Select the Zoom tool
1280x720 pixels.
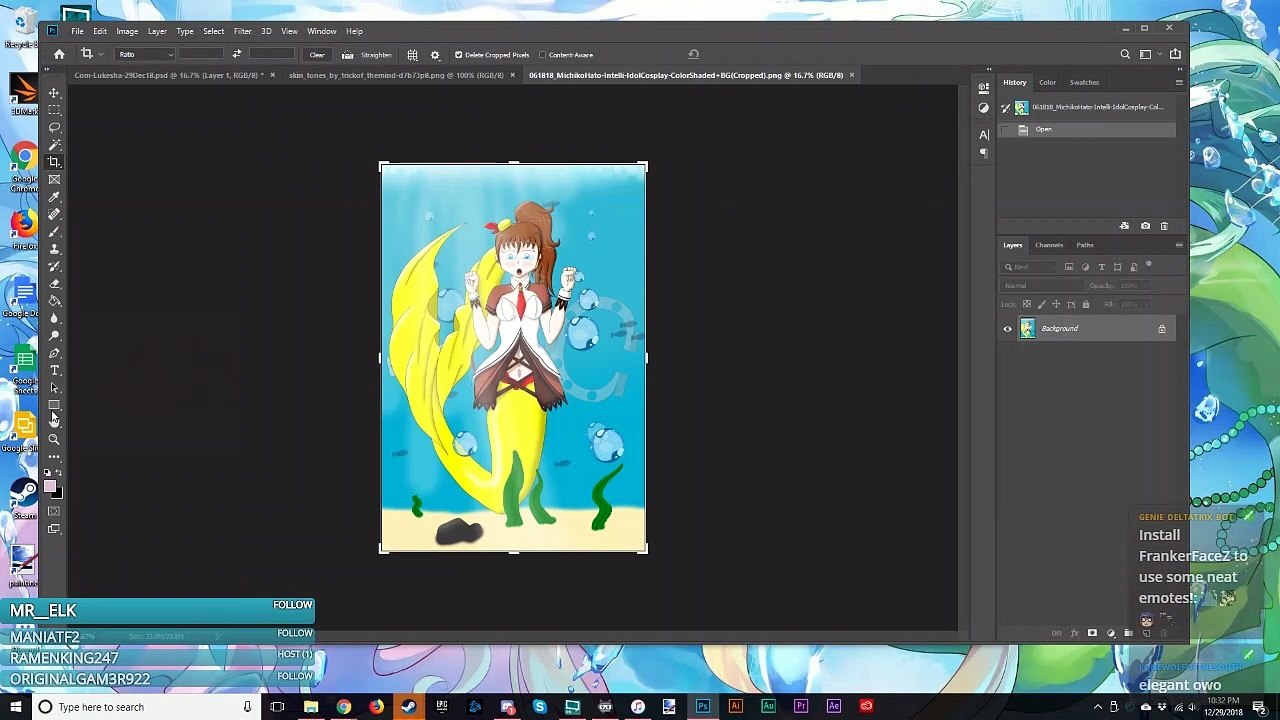[x=54, y=439]
